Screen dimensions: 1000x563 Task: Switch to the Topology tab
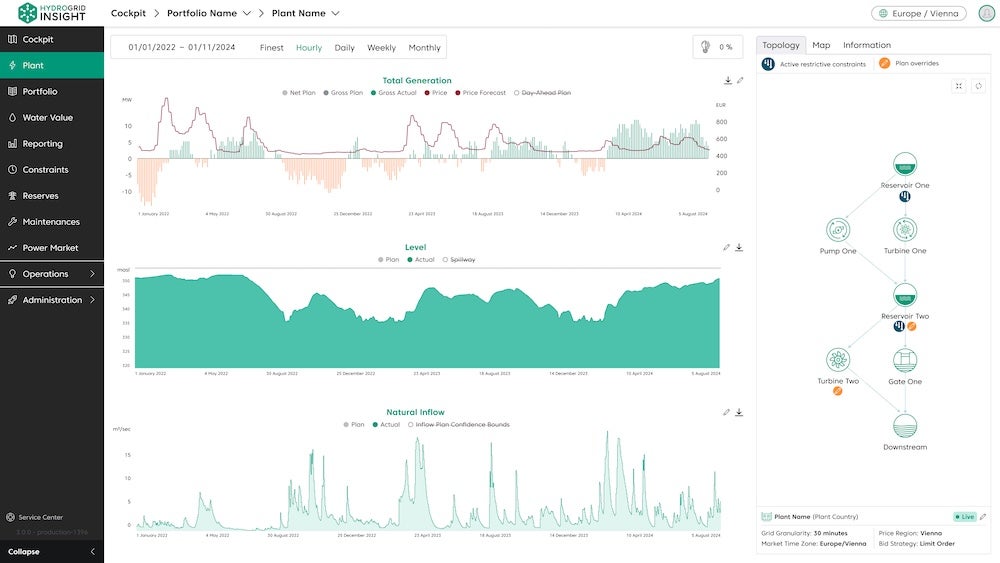pos(781,45)
